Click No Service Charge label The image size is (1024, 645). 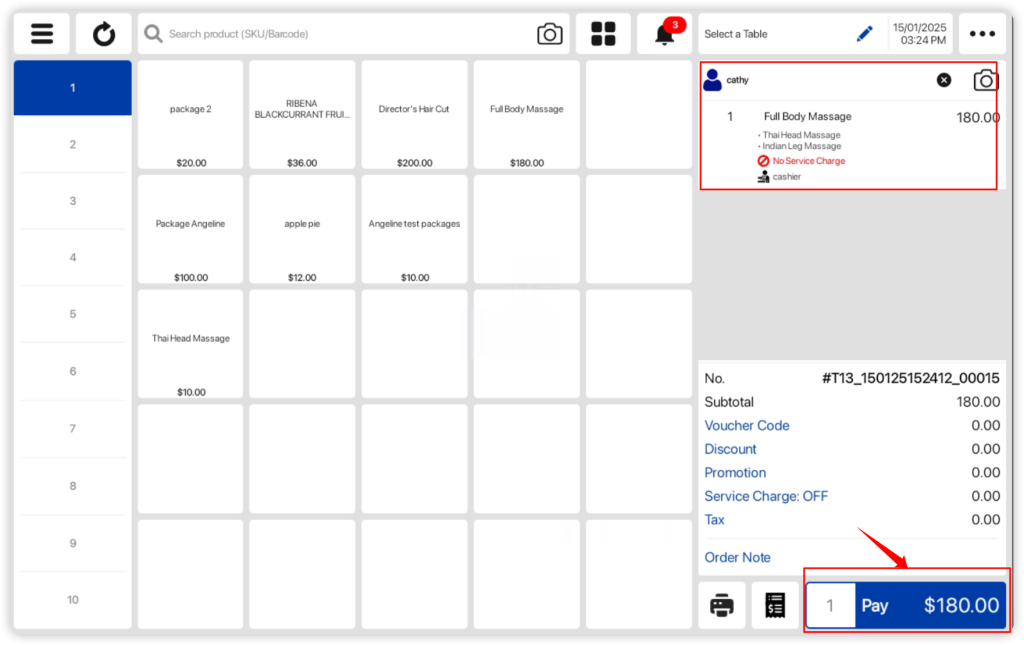pyautogui.click(x=808, y=161)
